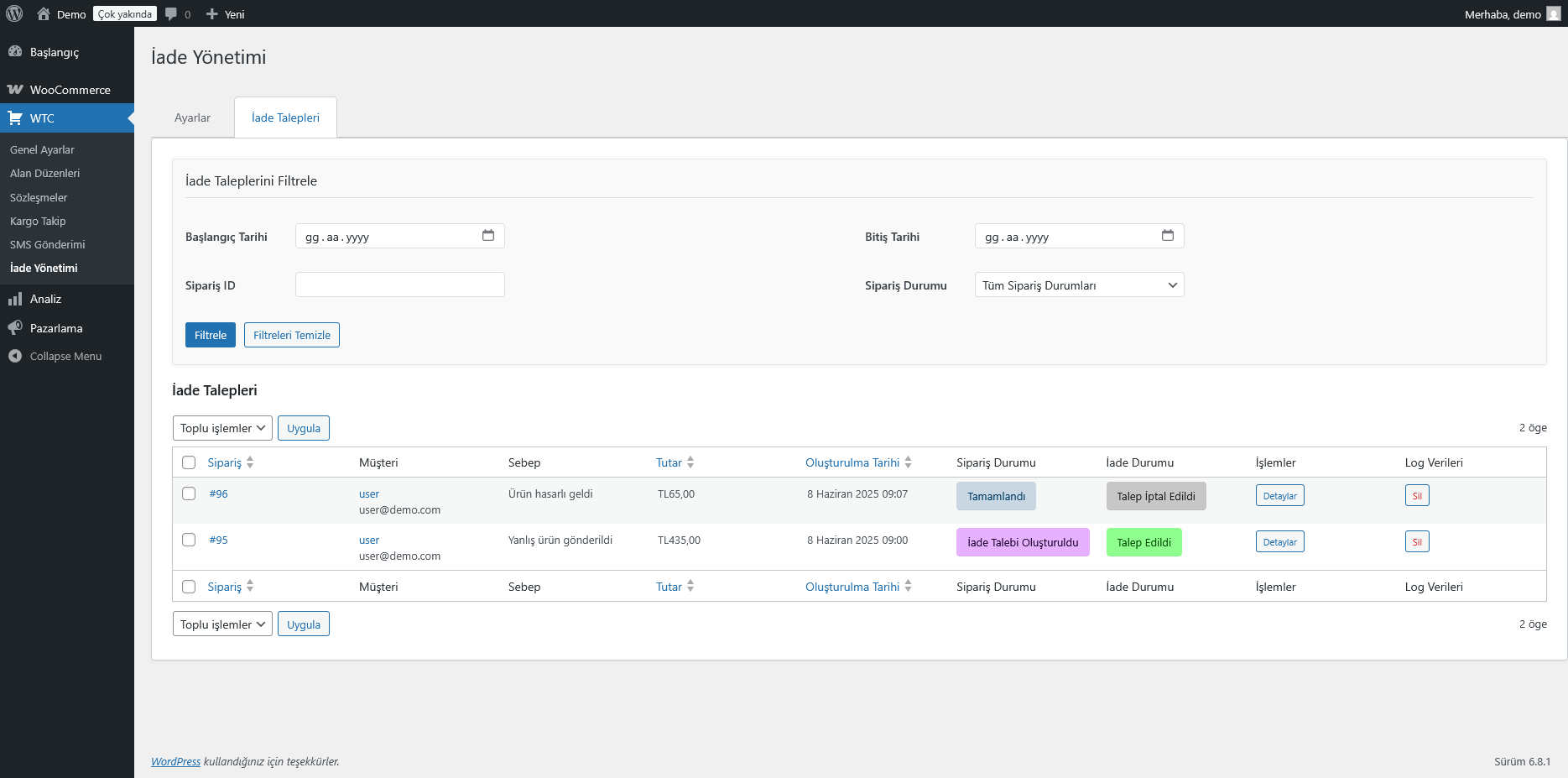The width and height of the screenshot is (1568, 778).
Task: Open bottom Toplu işlemler dropdown
Action: [222, 624]
